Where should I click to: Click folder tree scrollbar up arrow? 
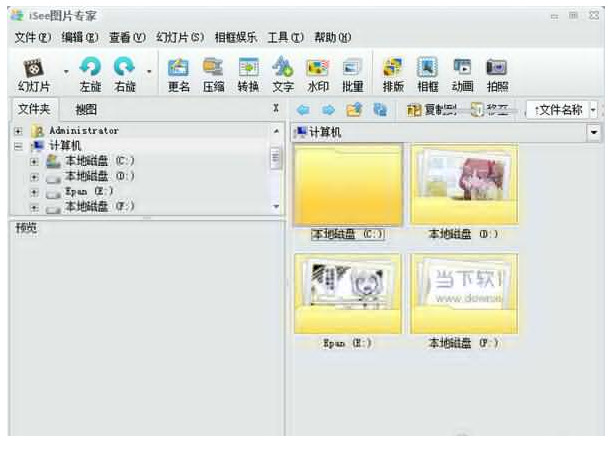[276, 131]
